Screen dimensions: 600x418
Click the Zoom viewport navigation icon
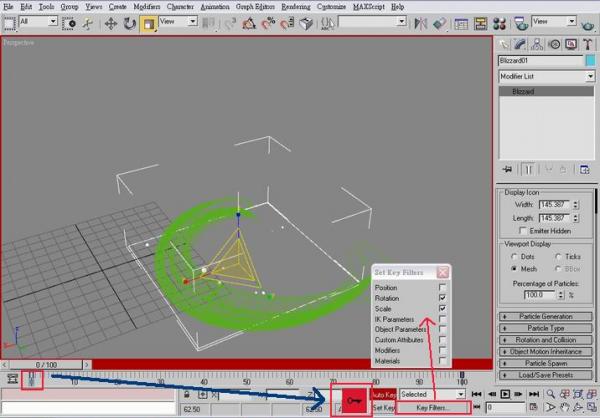[x=550, y=395]
